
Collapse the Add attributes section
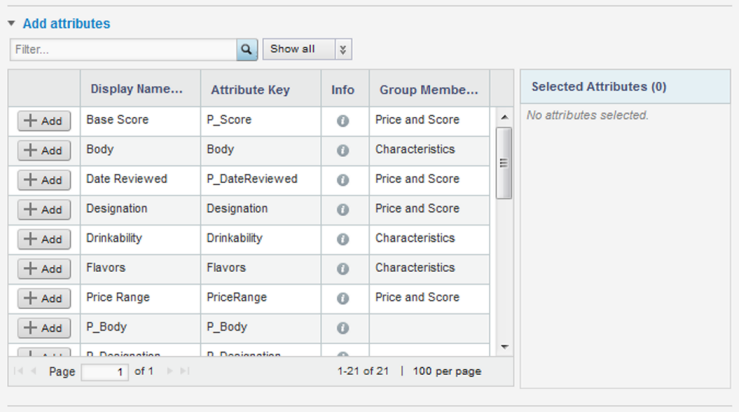pos(11,23)
